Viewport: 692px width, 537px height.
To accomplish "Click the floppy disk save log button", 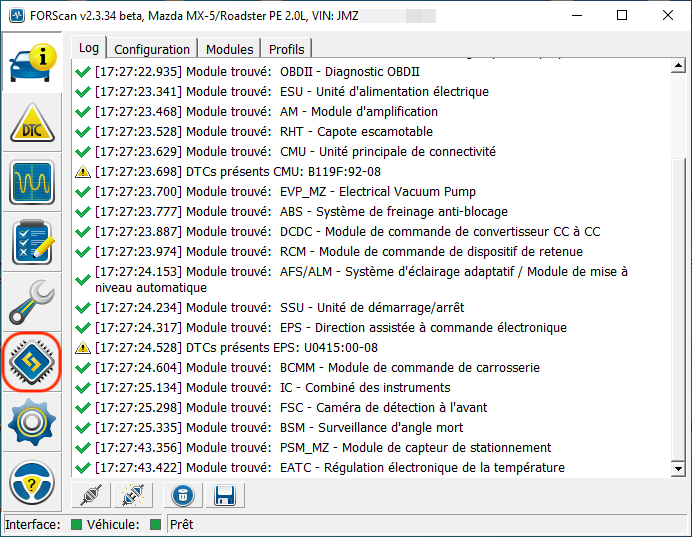I will 225,495.
